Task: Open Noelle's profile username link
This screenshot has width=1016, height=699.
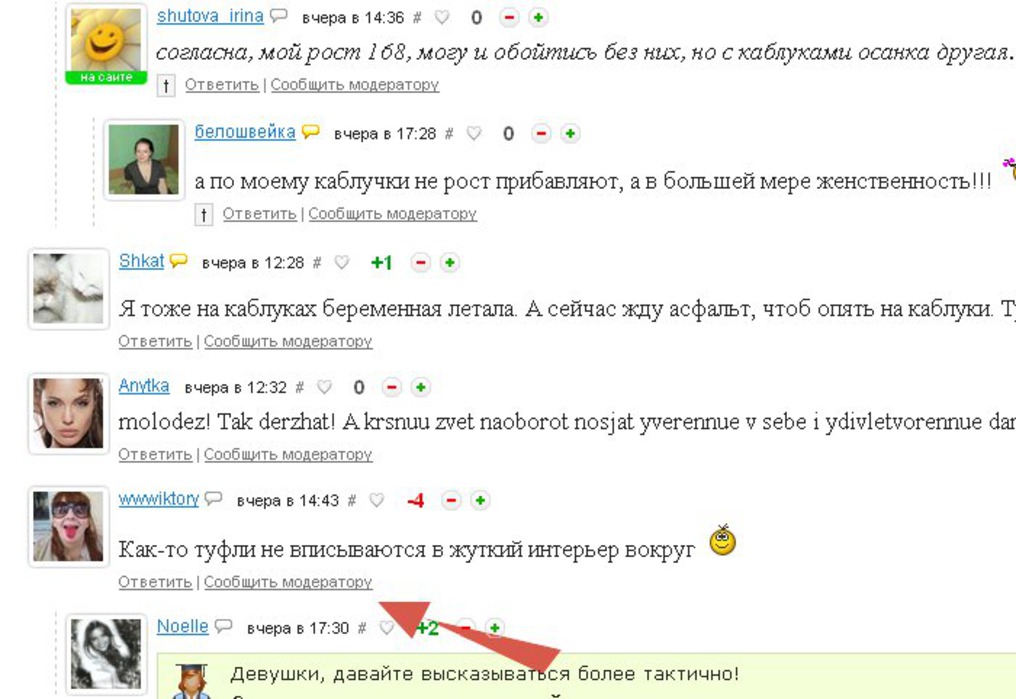Action: (183, 626)
